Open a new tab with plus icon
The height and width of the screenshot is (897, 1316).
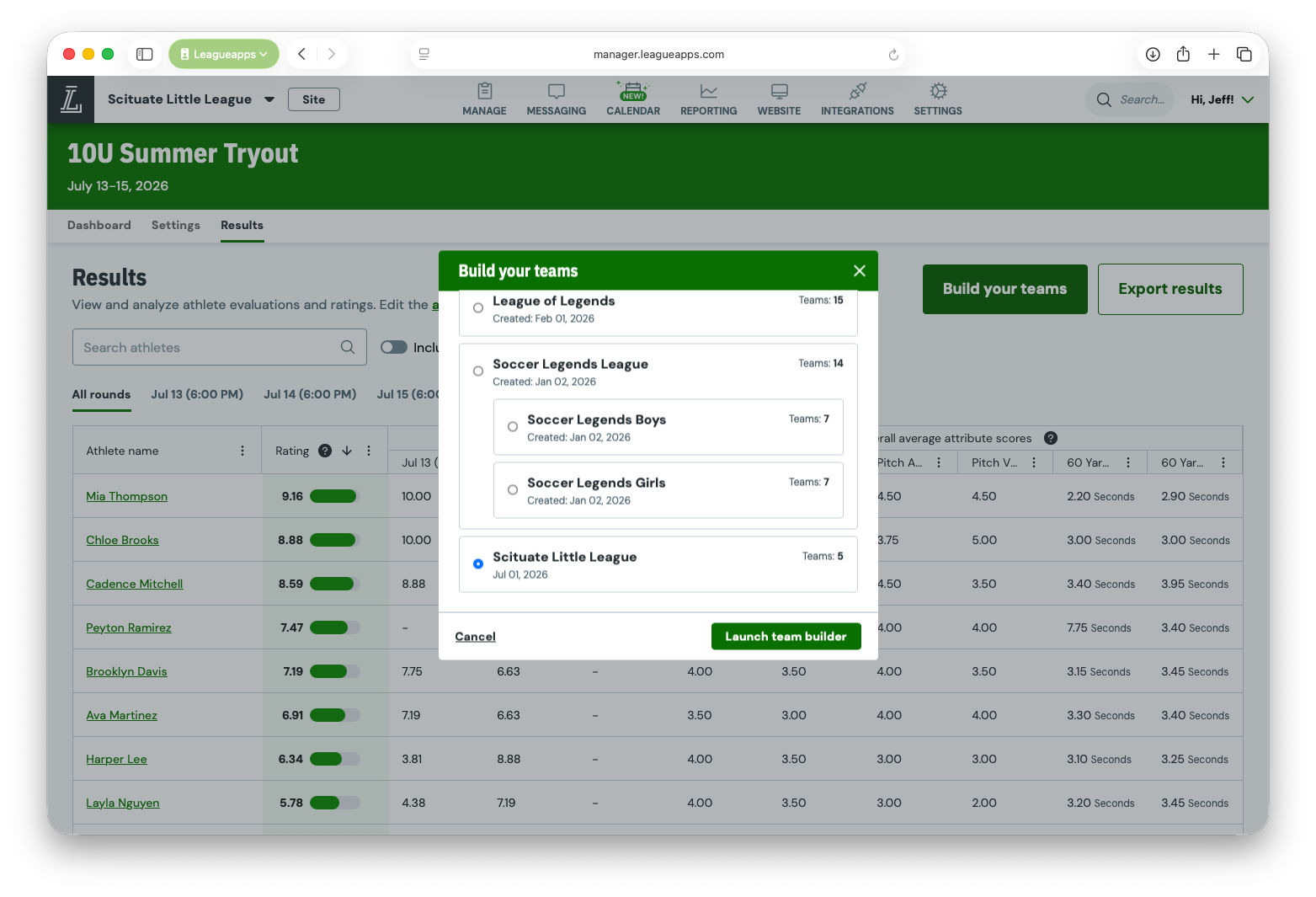click(1214, 54)
